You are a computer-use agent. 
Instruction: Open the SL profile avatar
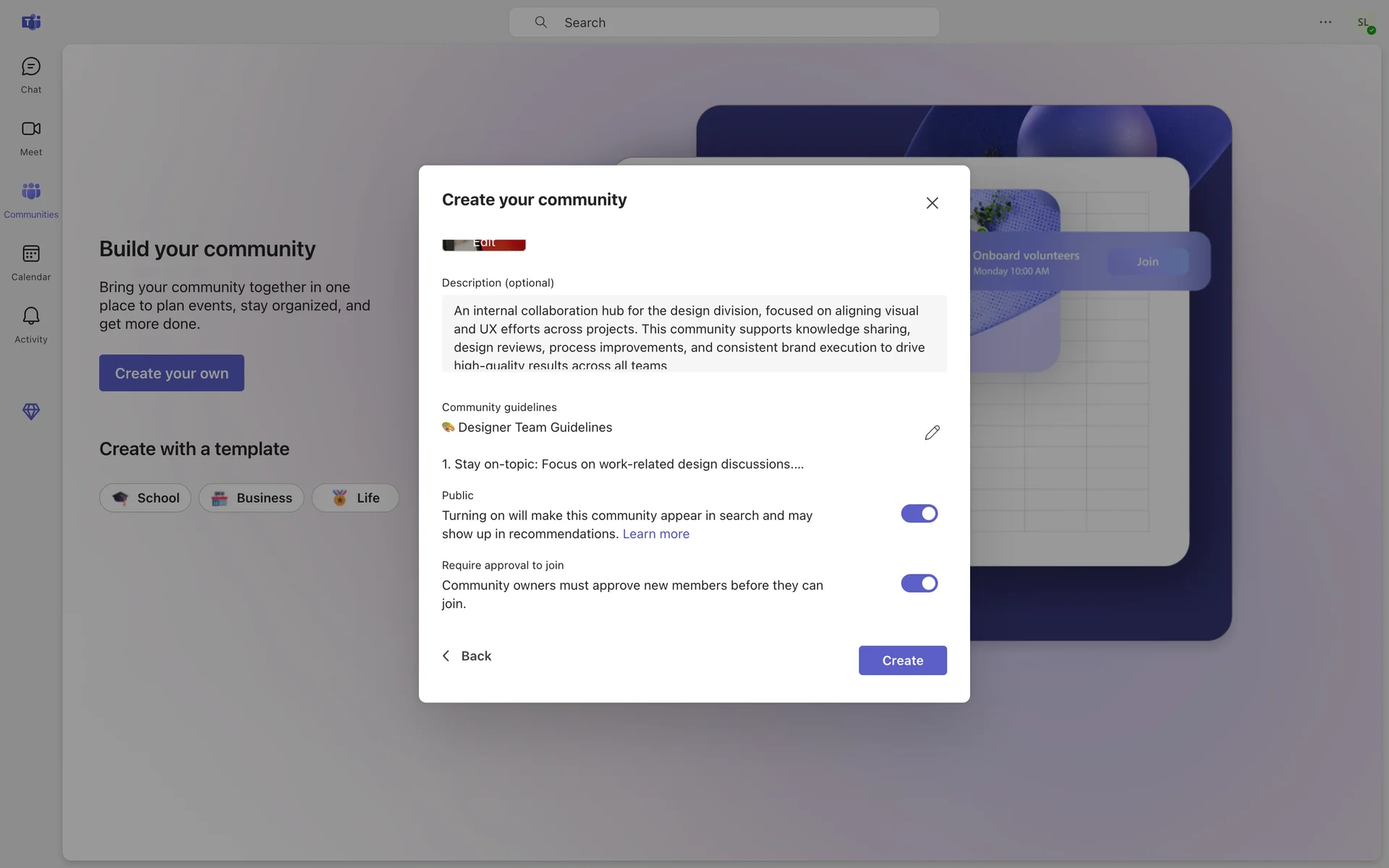pyautogui.click(x=1363, y=22)
